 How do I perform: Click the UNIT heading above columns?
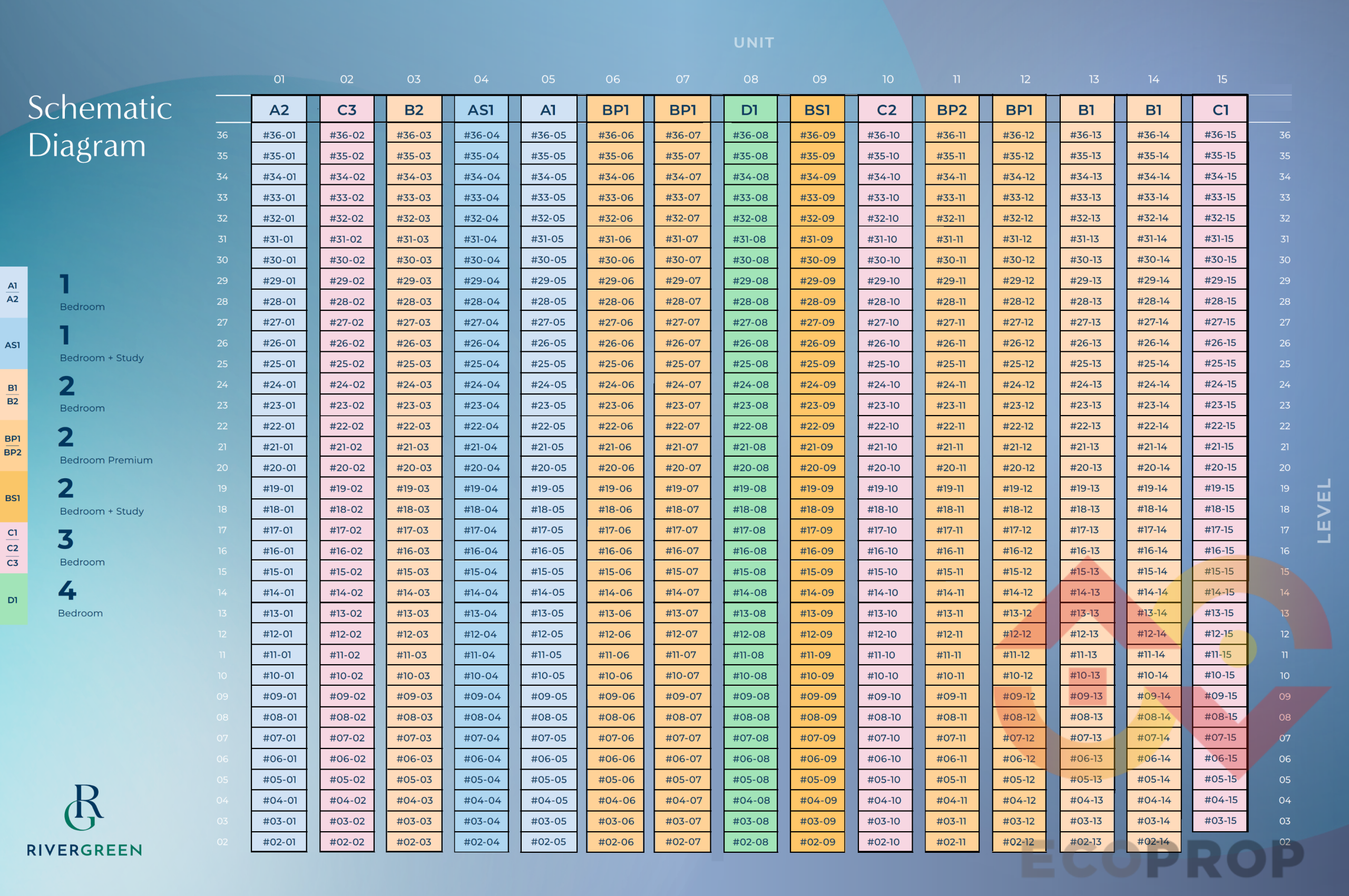click(754, 43)
